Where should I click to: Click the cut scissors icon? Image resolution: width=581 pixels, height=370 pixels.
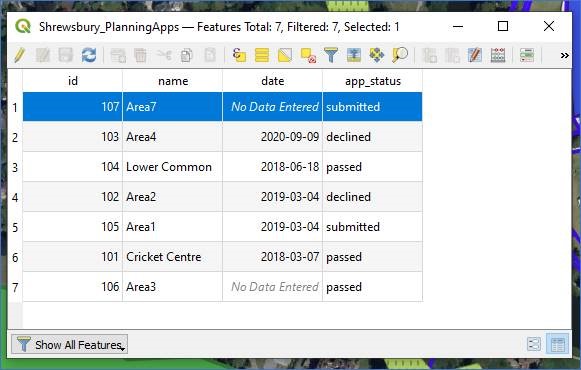(164, 56)
